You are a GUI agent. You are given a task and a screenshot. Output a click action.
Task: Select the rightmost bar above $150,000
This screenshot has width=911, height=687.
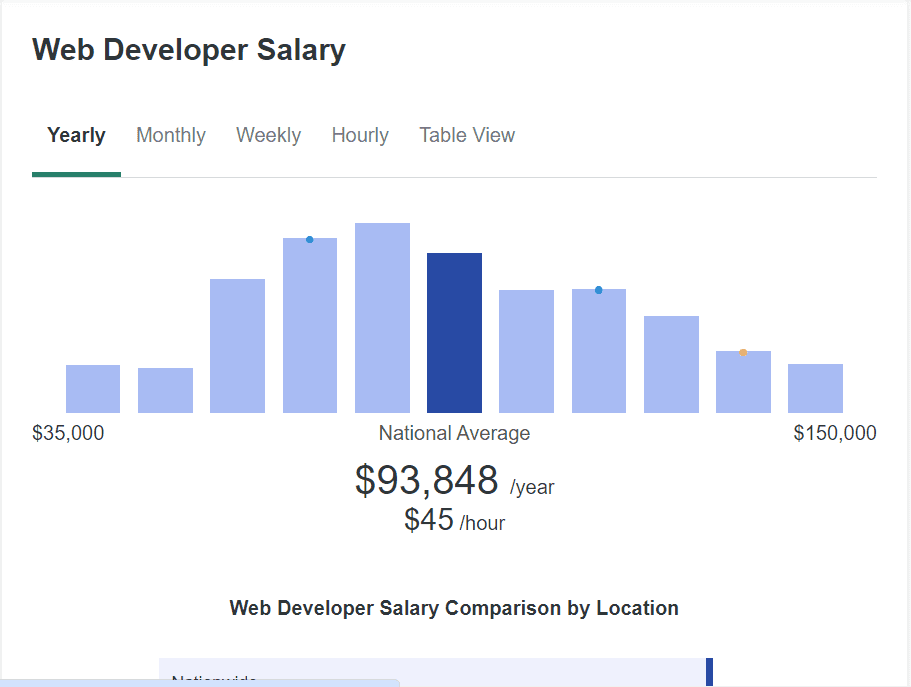tap(815, 388)
